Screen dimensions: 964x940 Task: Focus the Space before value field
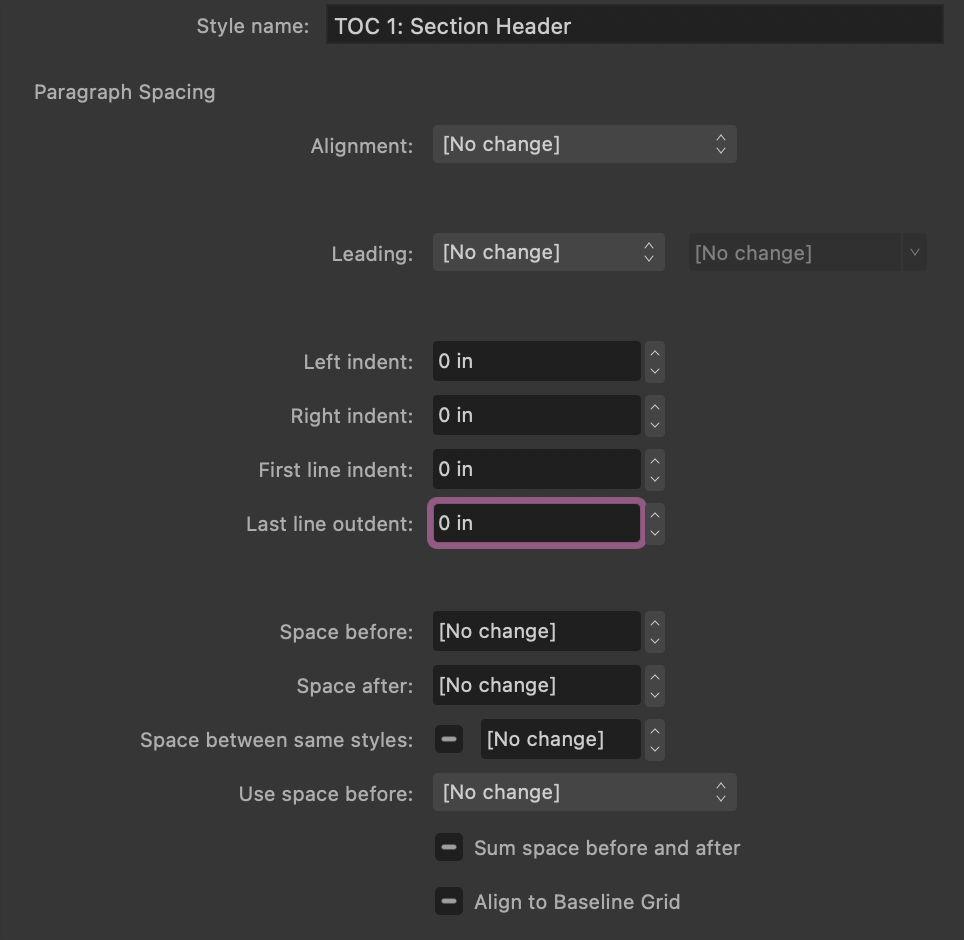537,631
